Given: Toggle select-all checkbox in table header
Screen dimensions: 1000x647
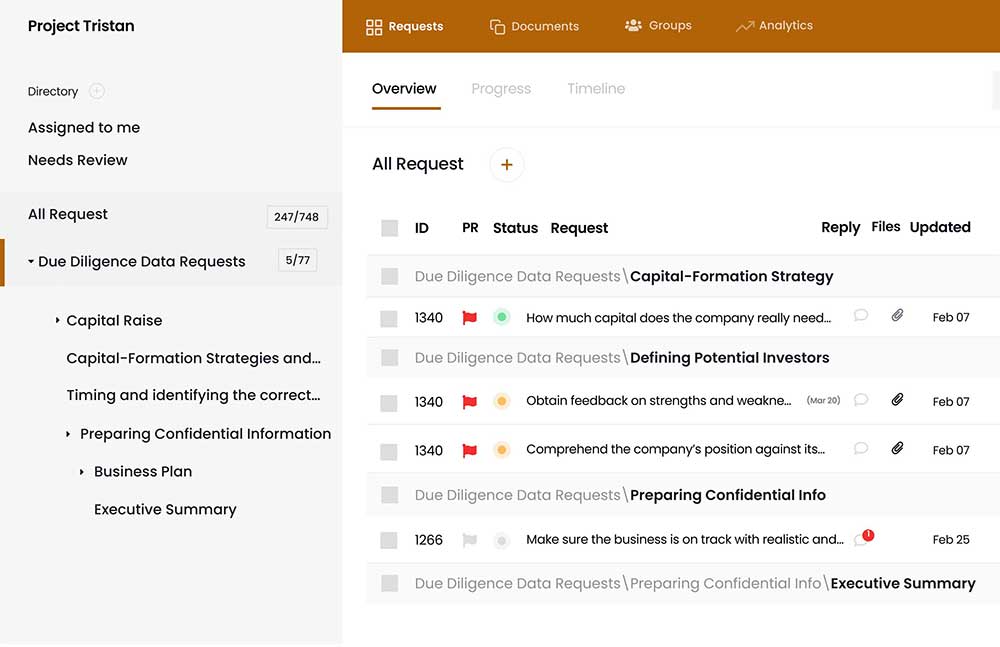Looking at the screenshot, I should point(390,228).
